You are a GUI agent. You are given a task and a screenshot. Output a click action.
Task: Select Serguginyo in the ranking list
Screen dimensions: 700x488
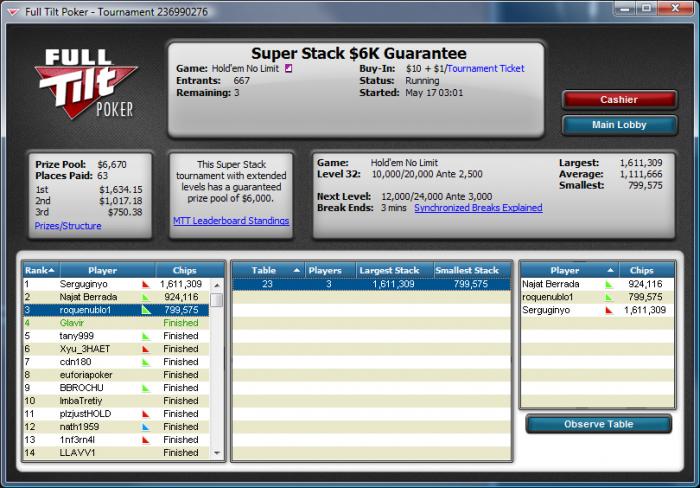(116, 284)
